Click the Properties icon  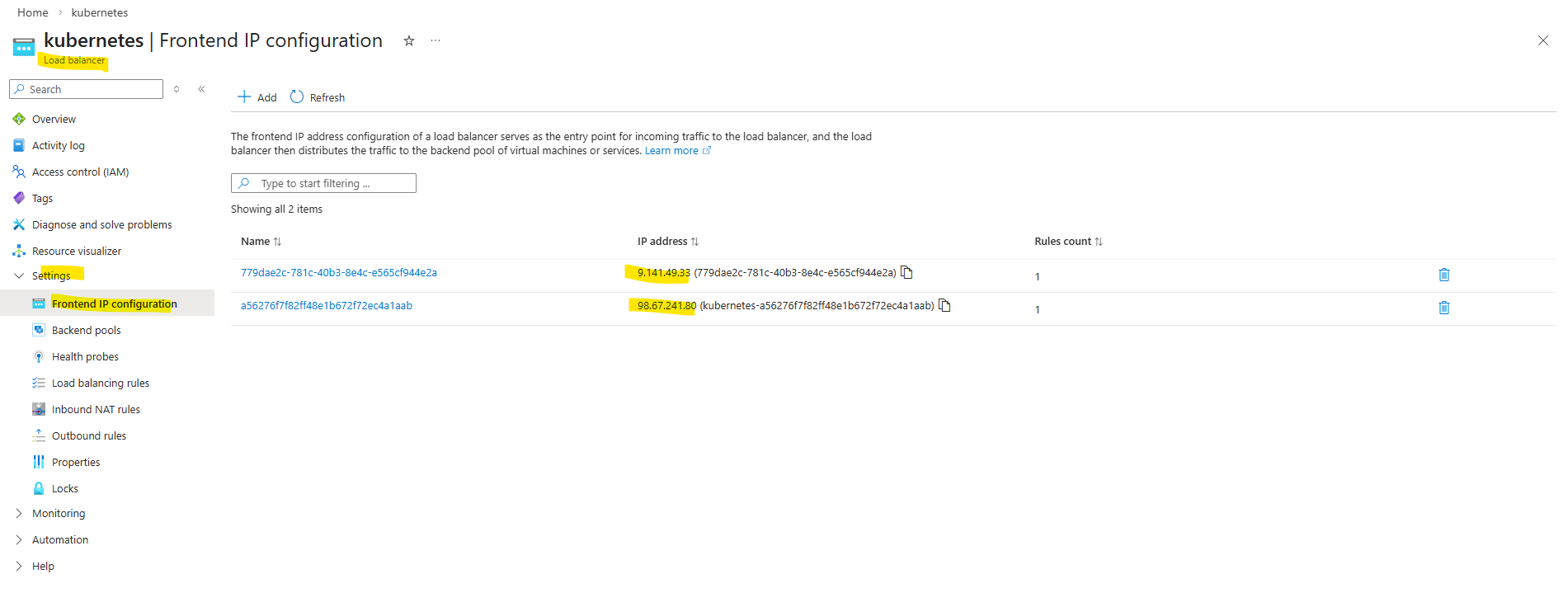coord(39,462)
